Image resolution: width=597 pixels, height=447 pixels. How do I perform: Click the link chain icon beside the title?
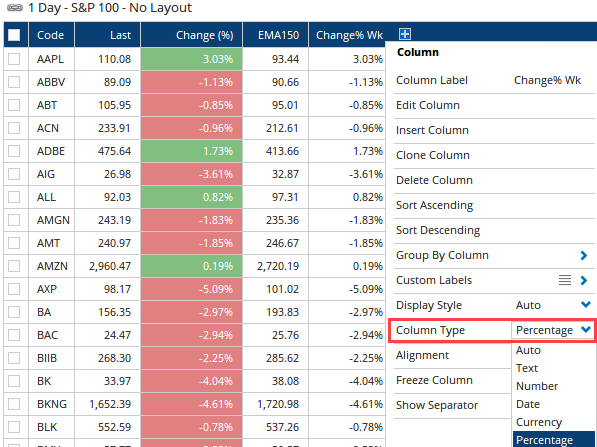pos(15,8)
